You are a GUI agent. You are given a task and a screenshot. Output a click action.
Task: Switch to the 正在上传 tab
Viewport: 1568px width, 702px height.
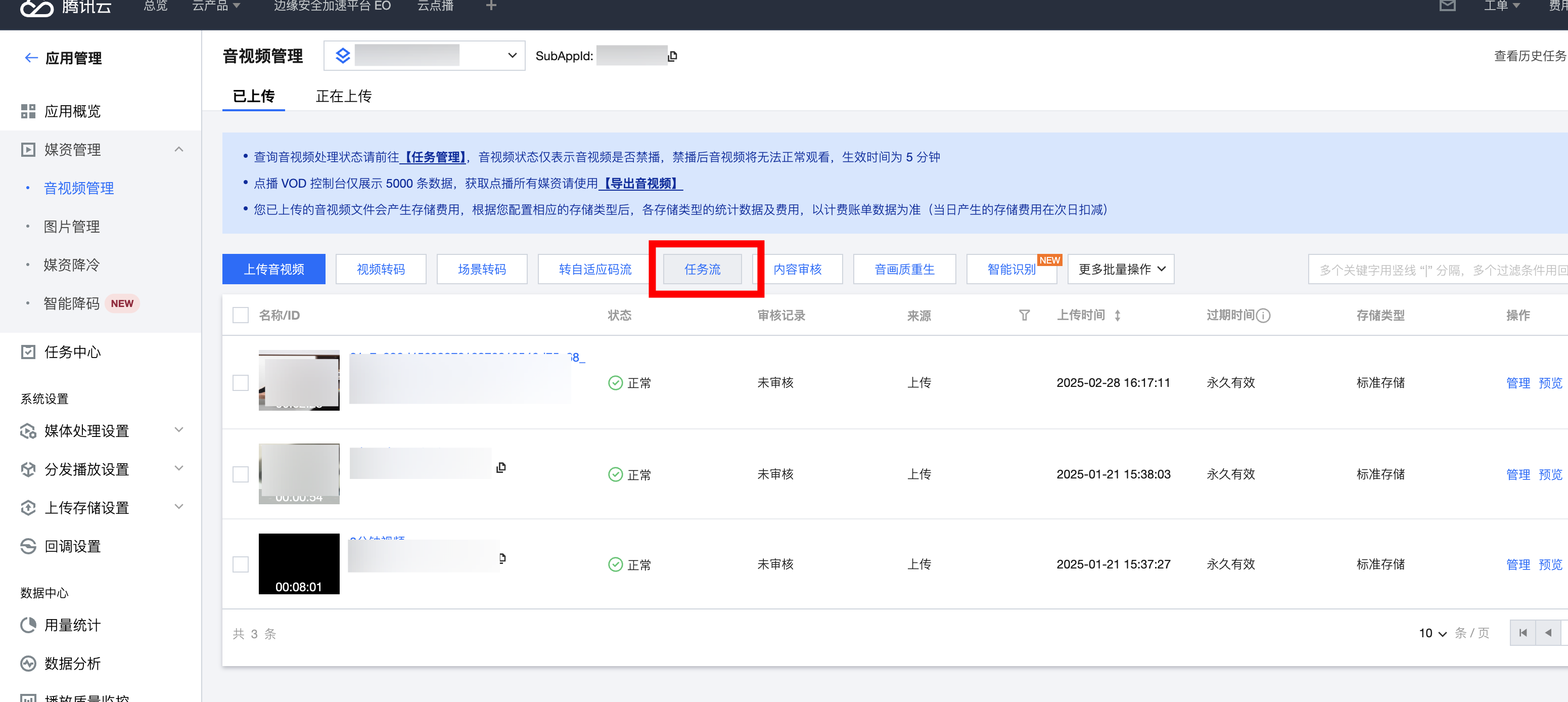[343, 96]
